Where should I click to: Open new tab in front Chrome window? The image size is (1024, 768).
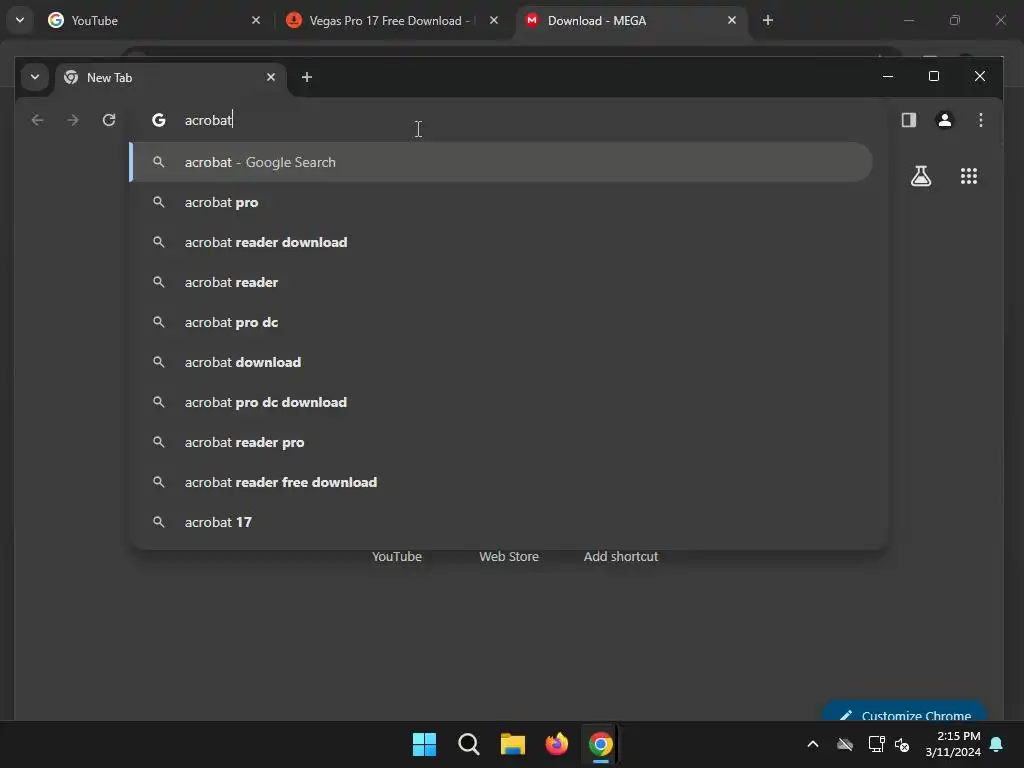point(306,77)
